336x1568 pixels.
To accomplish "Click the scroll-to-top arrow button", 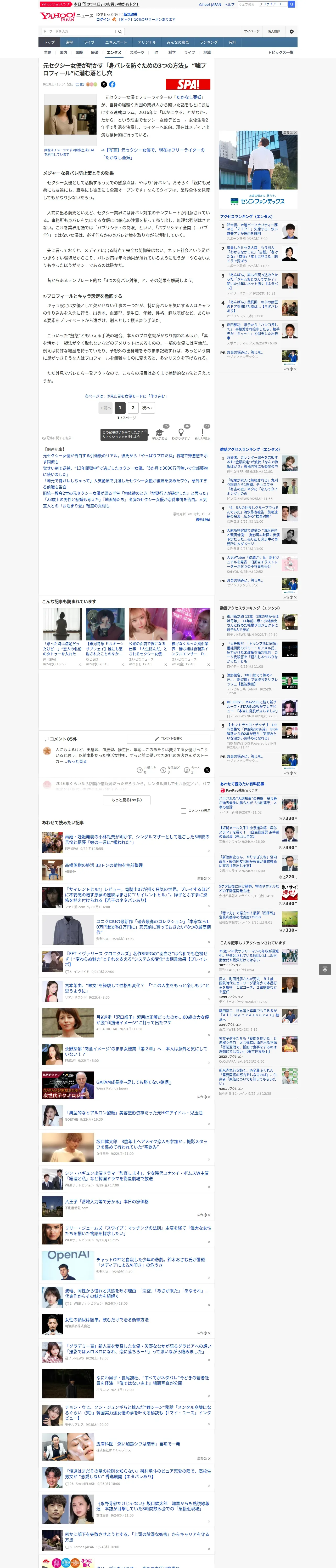I will click(325, 969).
